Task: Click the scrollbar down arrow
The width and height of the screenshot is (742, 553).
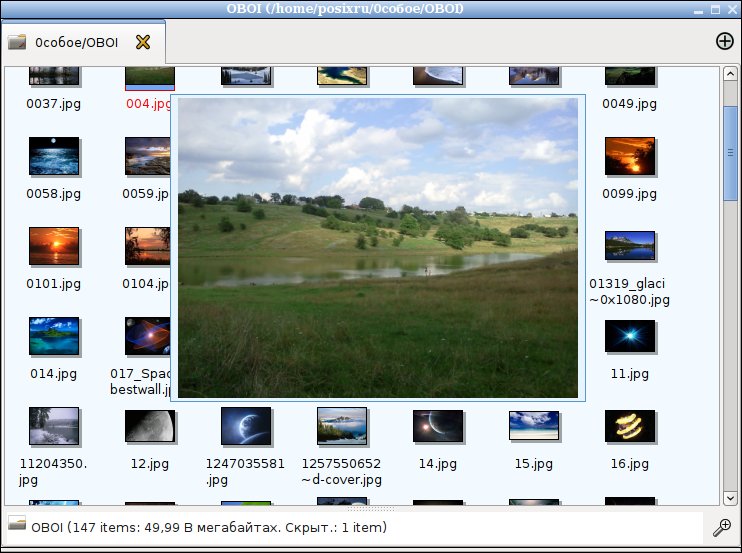Action: 730,498
